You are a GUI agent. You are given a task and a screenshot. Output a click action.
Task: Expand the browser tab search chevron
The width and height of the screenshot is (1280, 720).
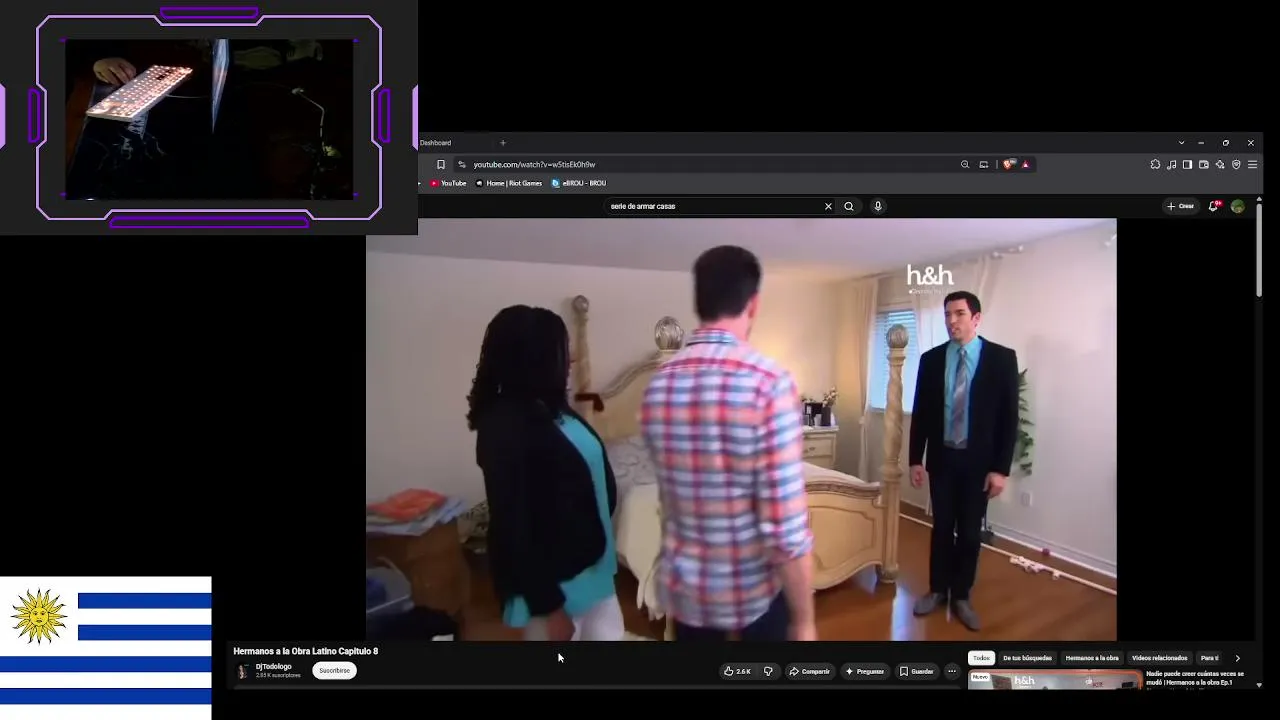point(1181,143)
